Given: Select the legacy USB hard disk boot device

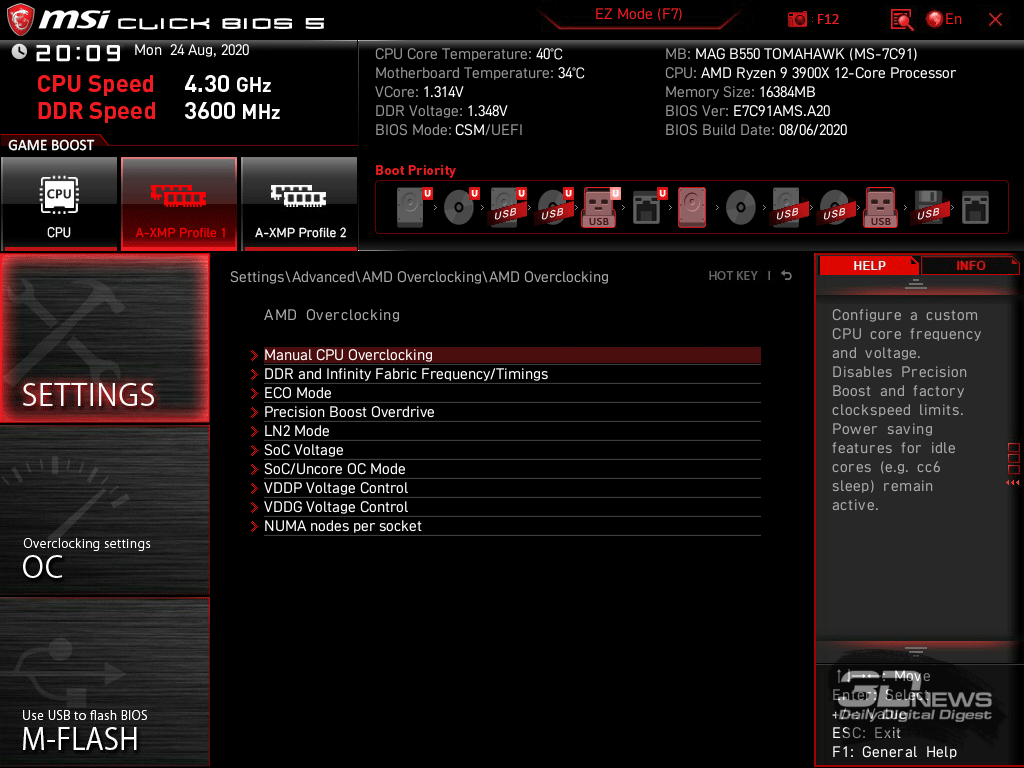Looking at the screenshot, I should coord(788,207).
